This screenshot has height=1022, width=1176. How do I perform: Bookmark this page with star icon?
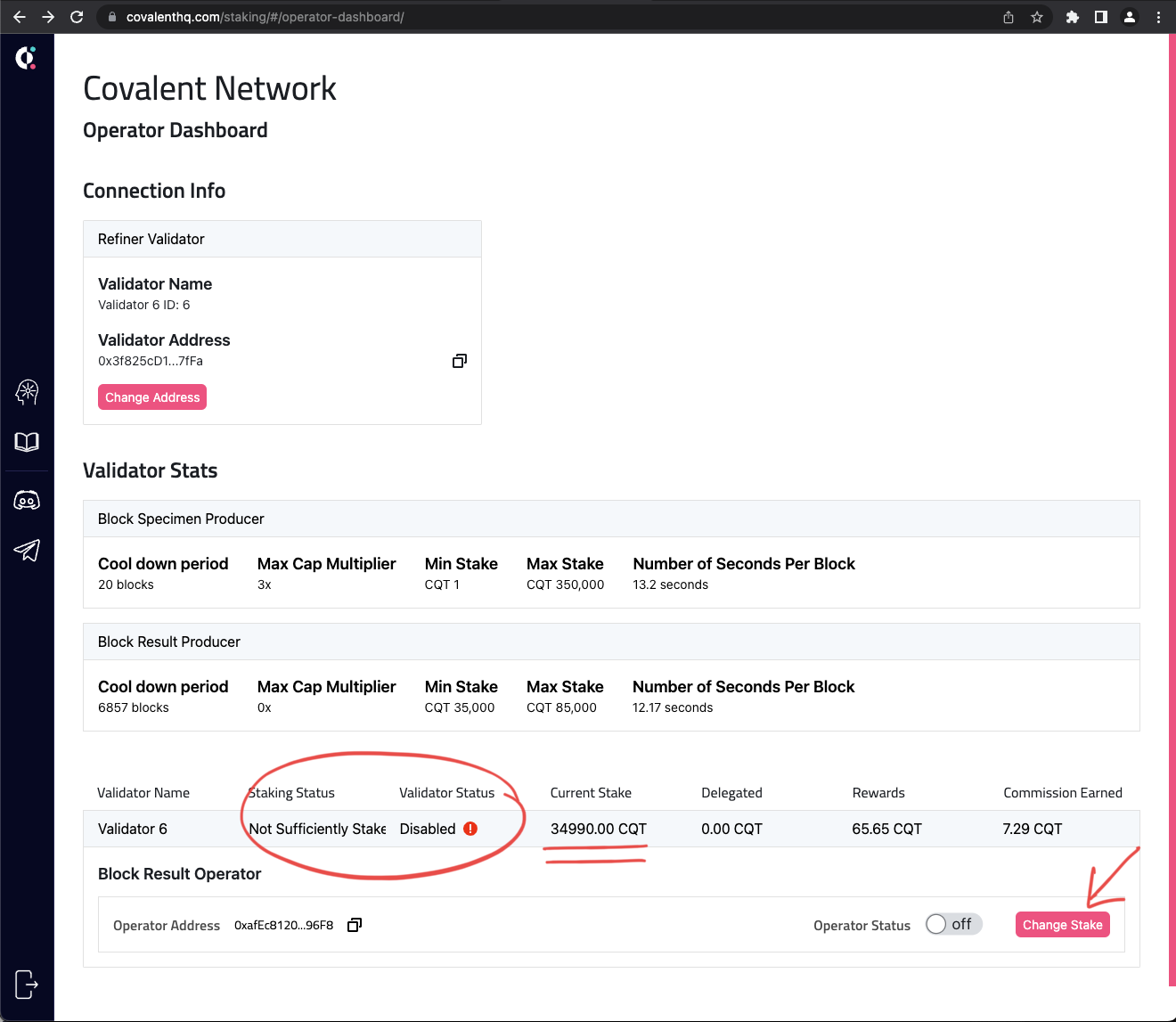pyautogui.click(x=1037, y=17)
